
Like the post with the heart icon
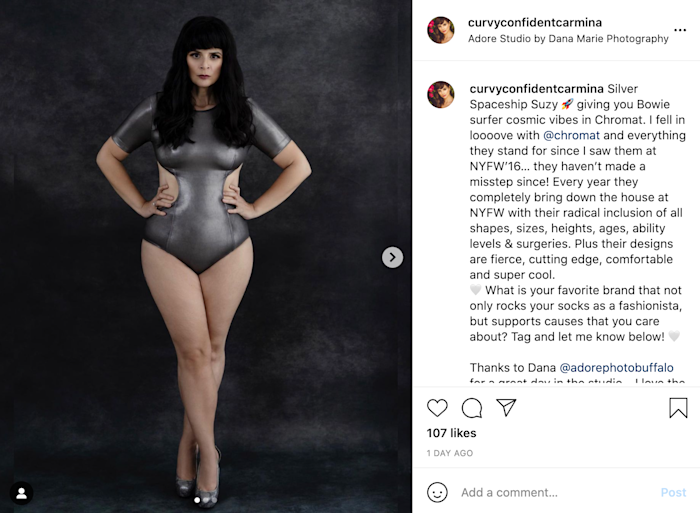pos(437,408)
